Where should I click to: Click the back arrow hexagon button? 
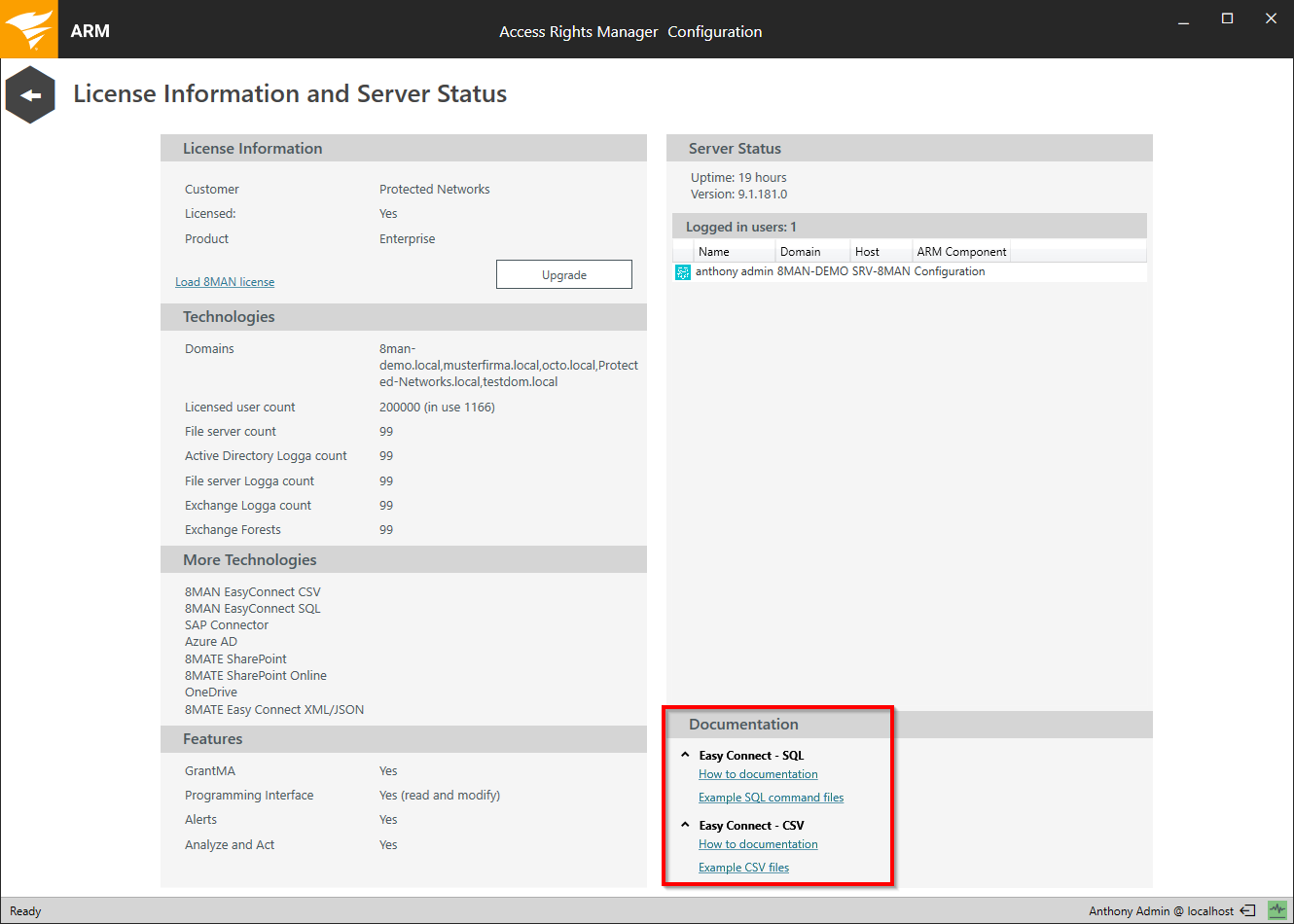pos(30,95)
